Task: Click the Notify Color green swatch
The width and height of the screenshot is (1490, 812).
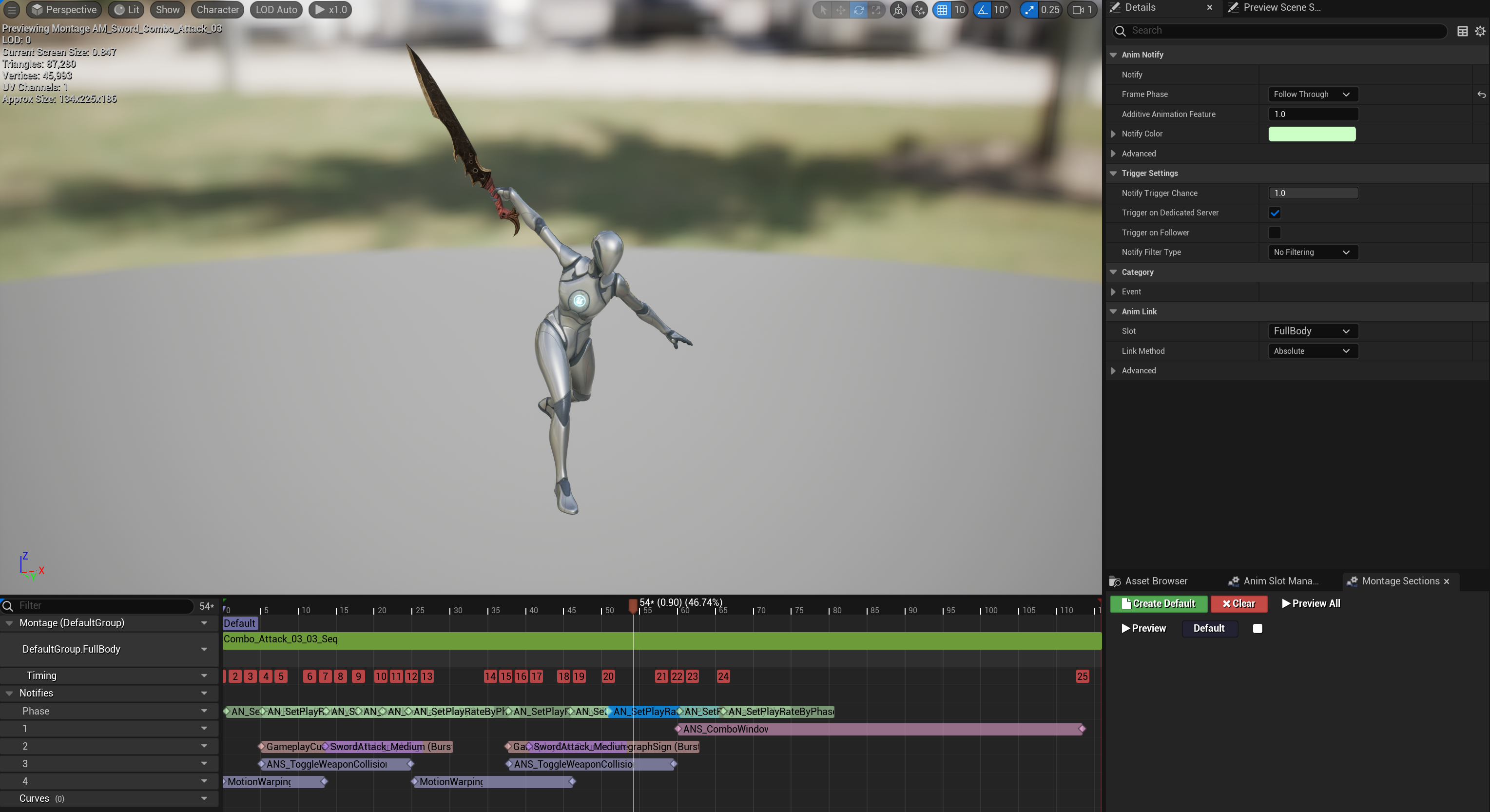Action: [1311, 134]
